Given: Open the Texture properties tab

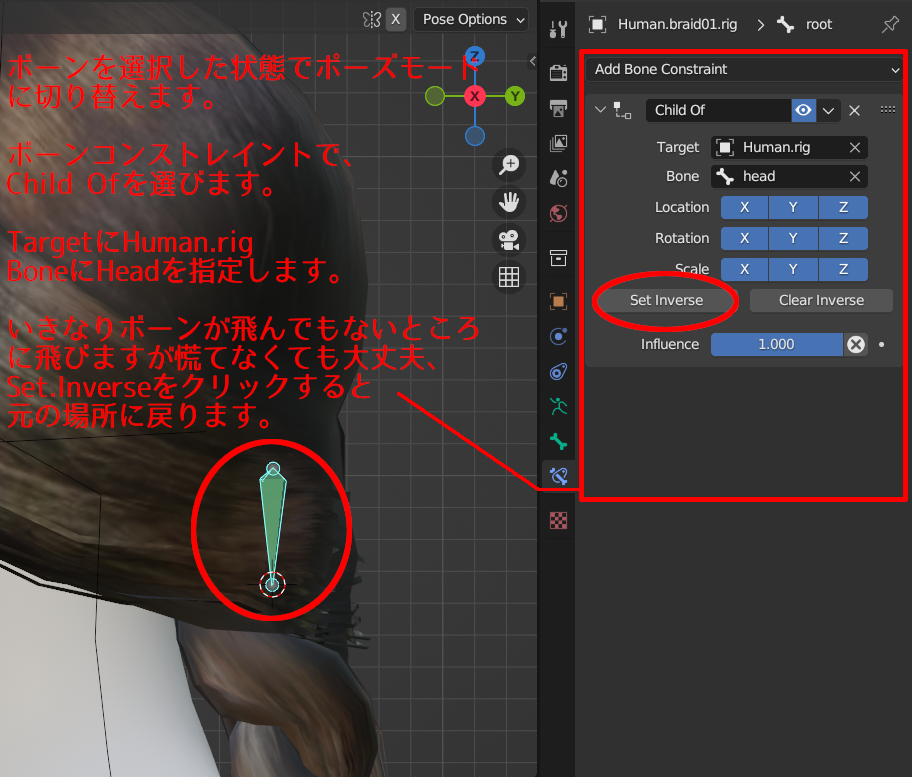Looking at the screenshot, I should pyautogui.click(x=558, y=521).
